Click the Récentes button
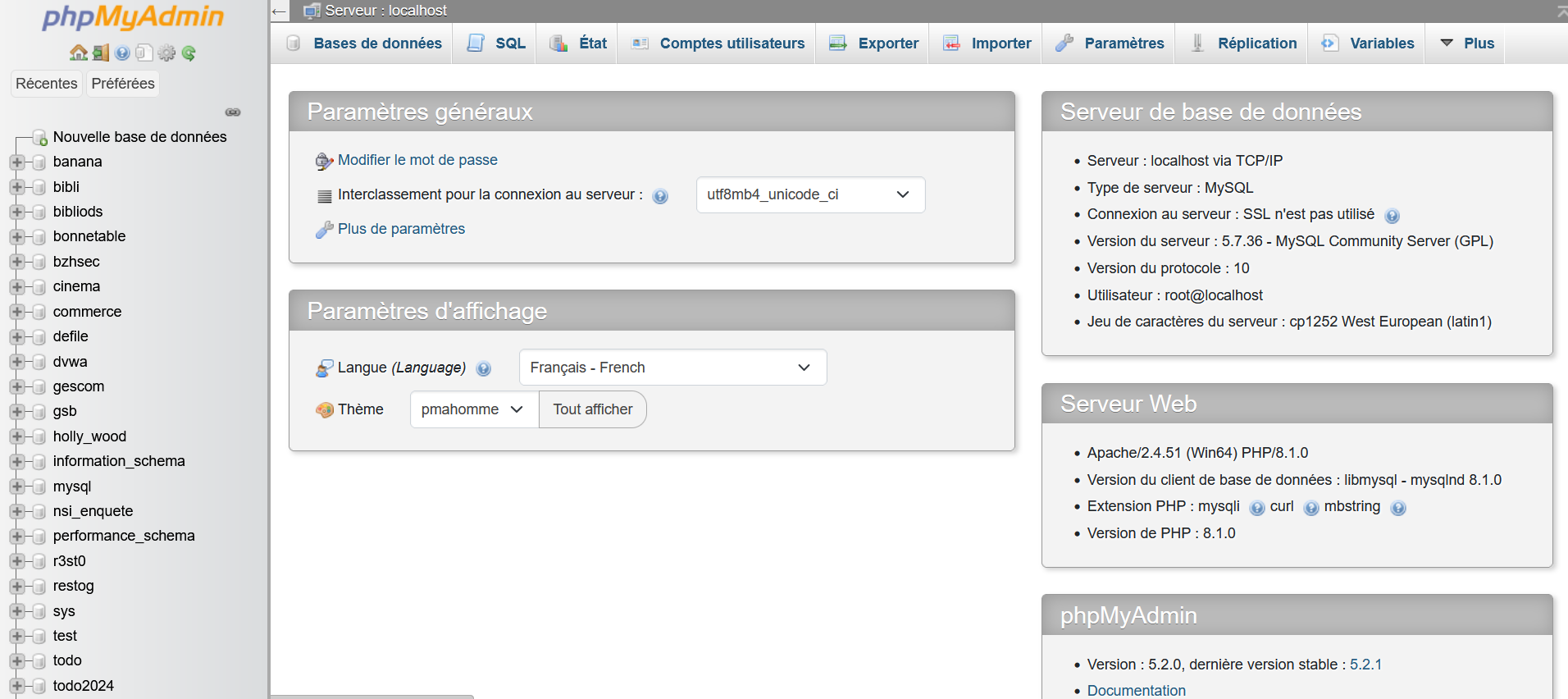This screenshot has height=699, width=1568. point(47,84)
